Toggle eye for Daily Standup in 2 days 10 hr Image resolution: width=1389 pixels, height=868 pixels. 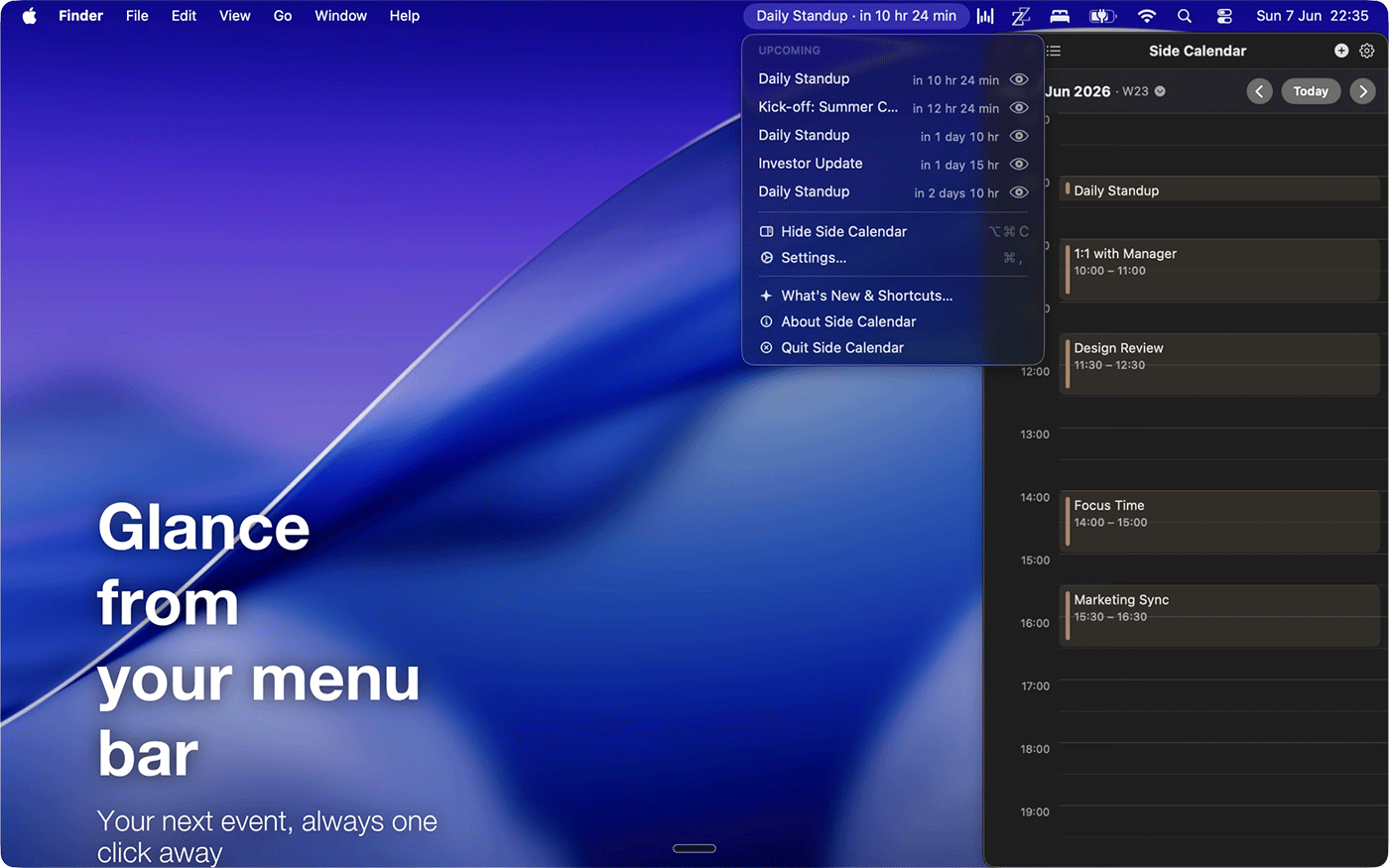[x=1019, y=192]
